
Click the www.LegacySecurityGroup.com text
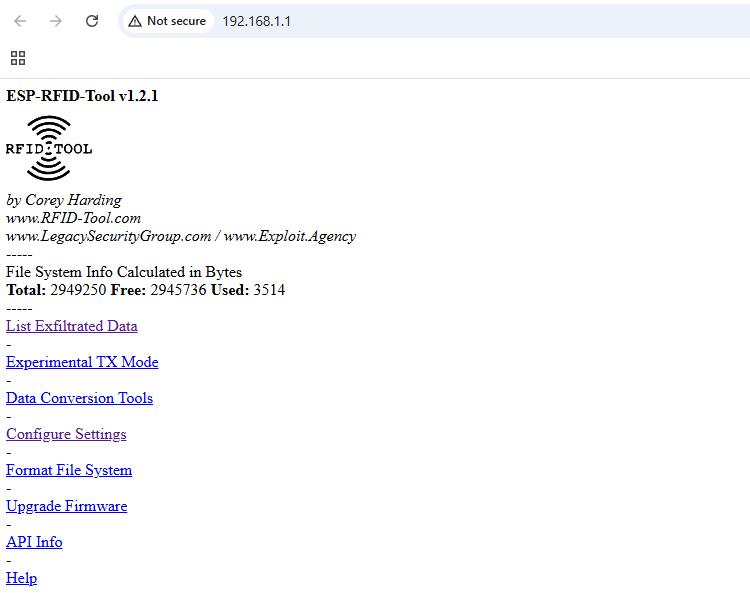(x=109, y=236)
